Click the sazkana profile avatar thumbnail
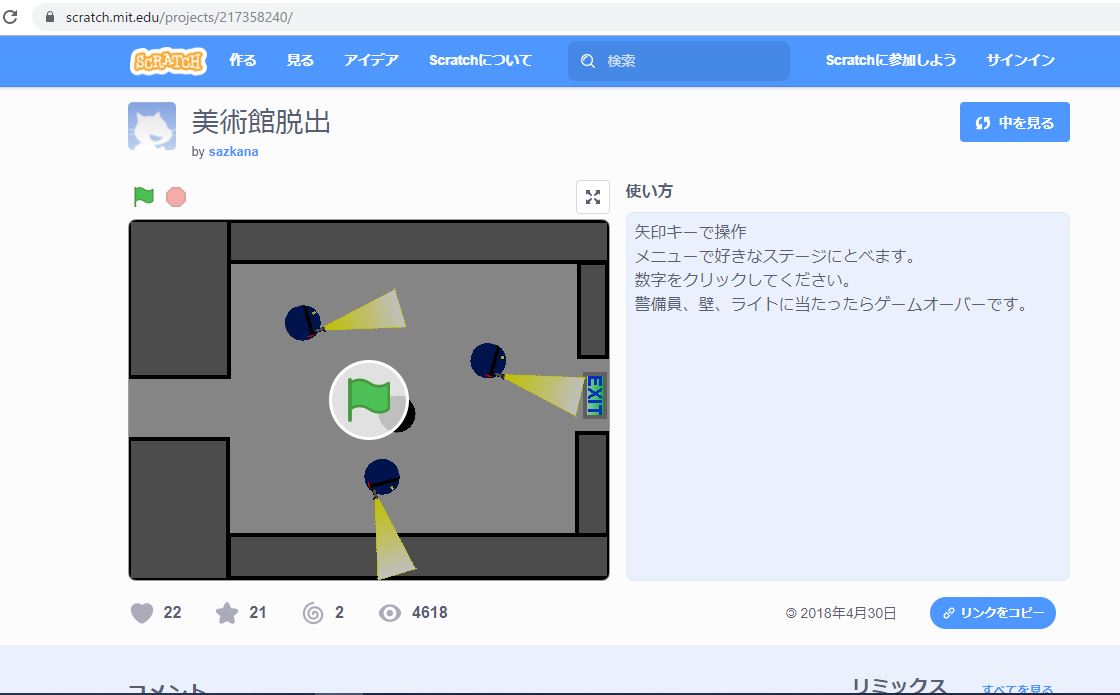Screen dimensions: 1120x695 tap(152, 126)
